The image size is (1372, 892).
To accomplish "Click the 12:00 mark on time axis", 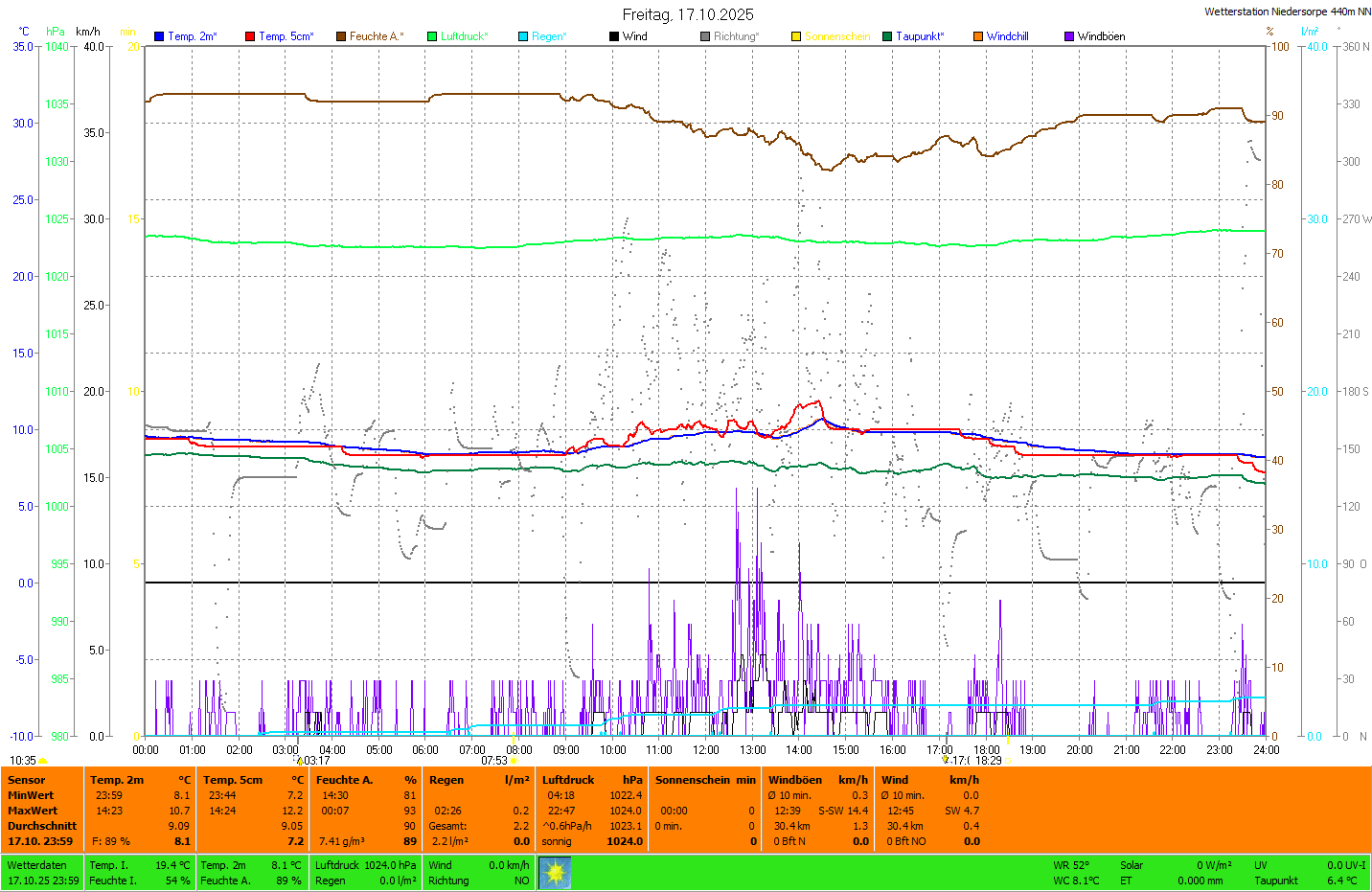I will click(x=706, y=750).
